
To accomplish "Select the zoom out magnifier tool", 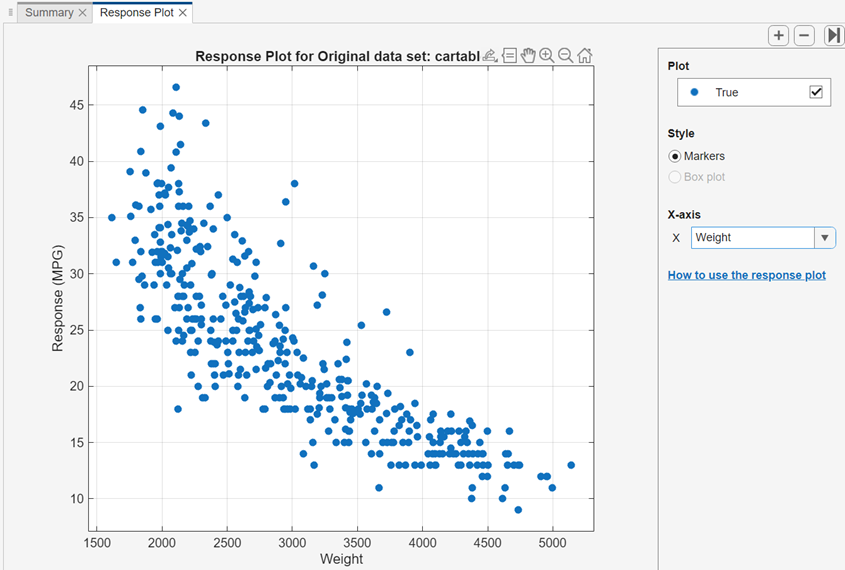I will point(565,56).
